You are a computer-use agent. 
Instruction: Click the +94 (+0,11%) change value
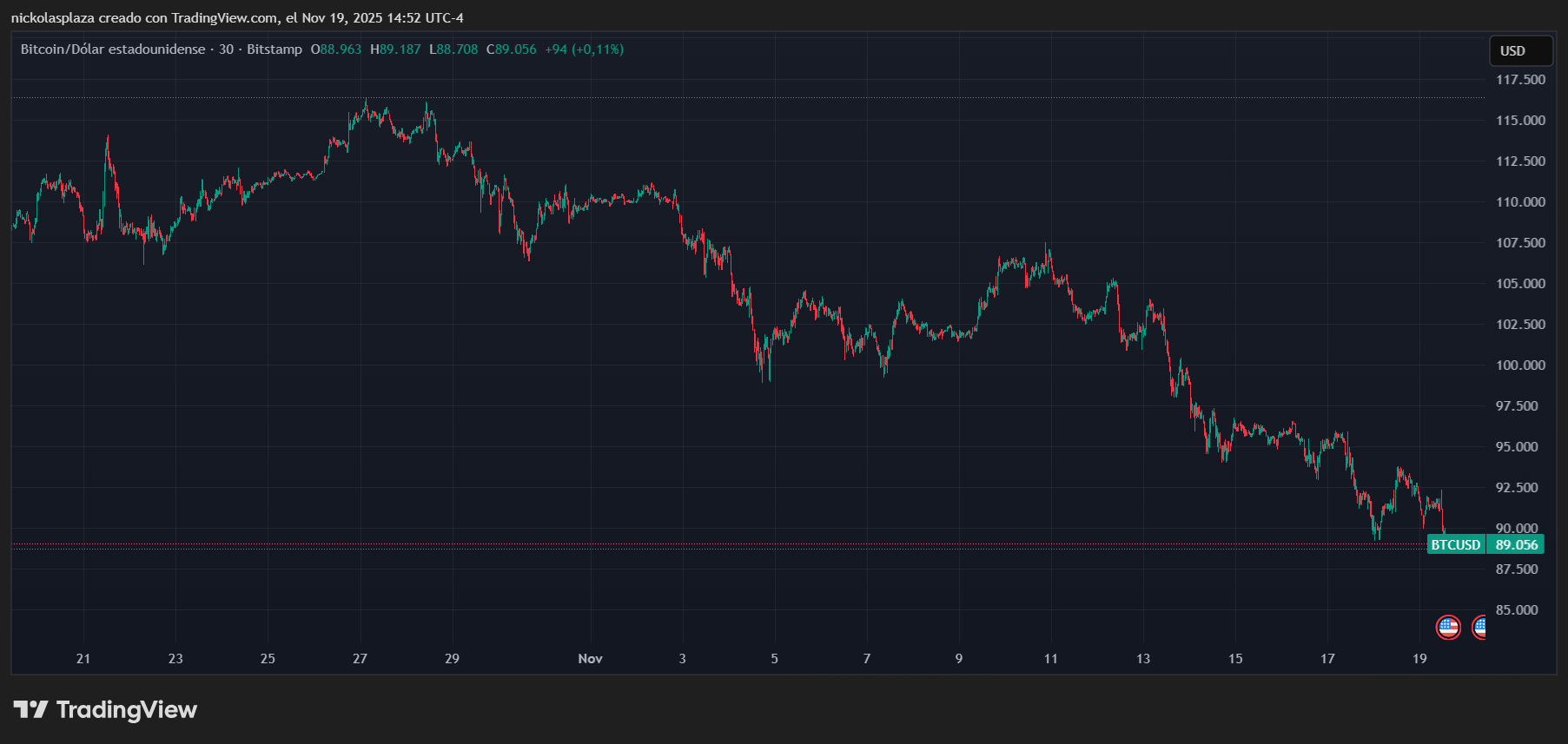(x=584, y=49)
